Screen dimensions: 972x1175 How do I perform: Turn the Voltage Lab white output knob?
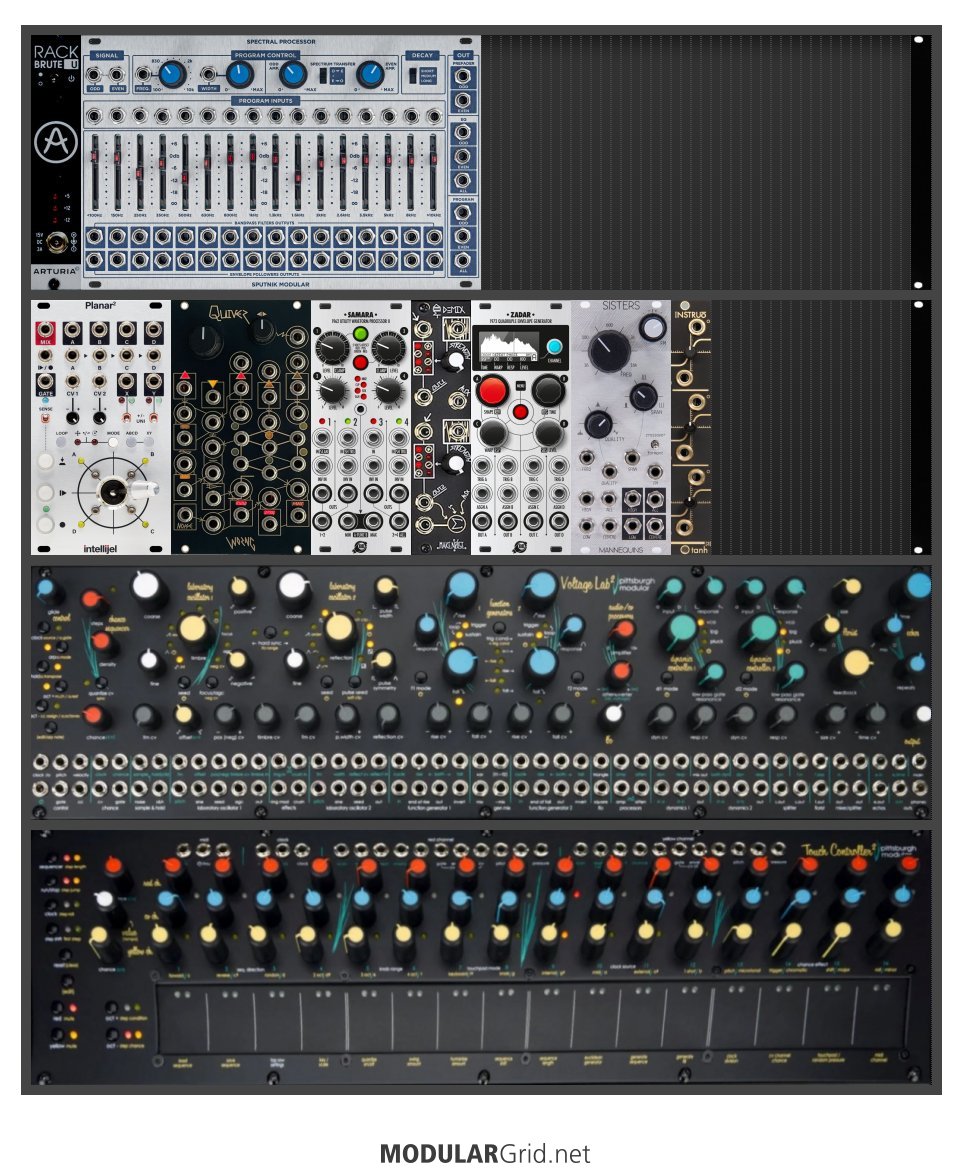click(923, 713)
